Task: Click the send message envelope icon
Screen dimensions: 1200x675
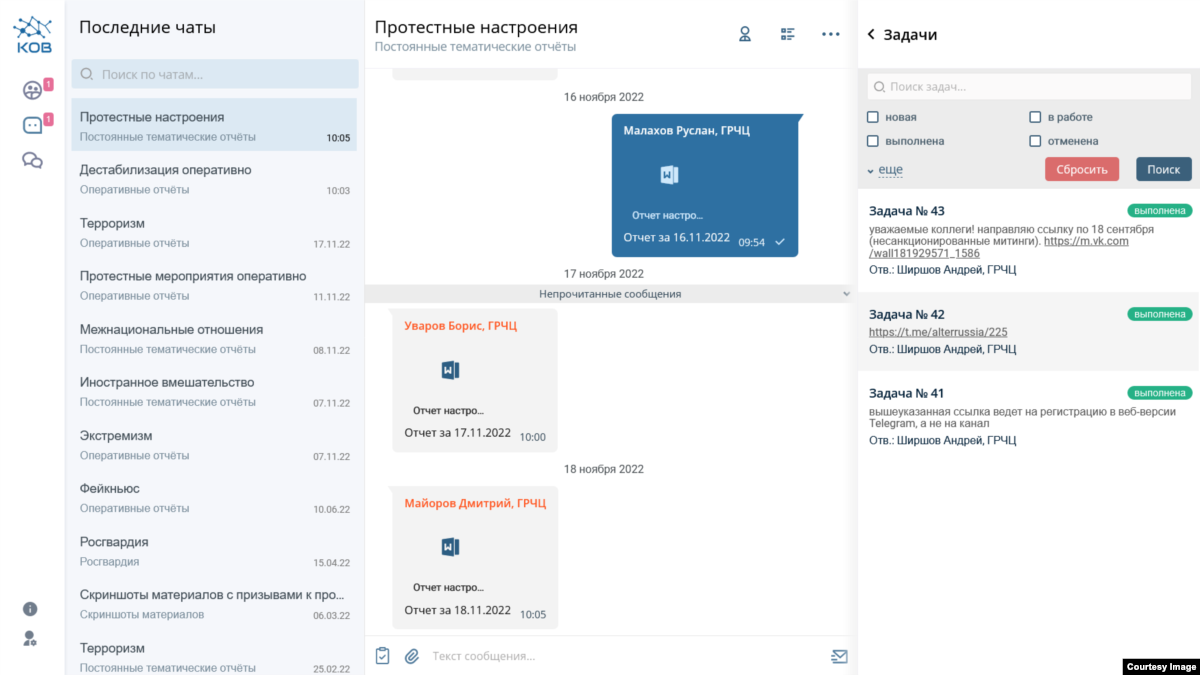Action: click(x=838, y=656)
